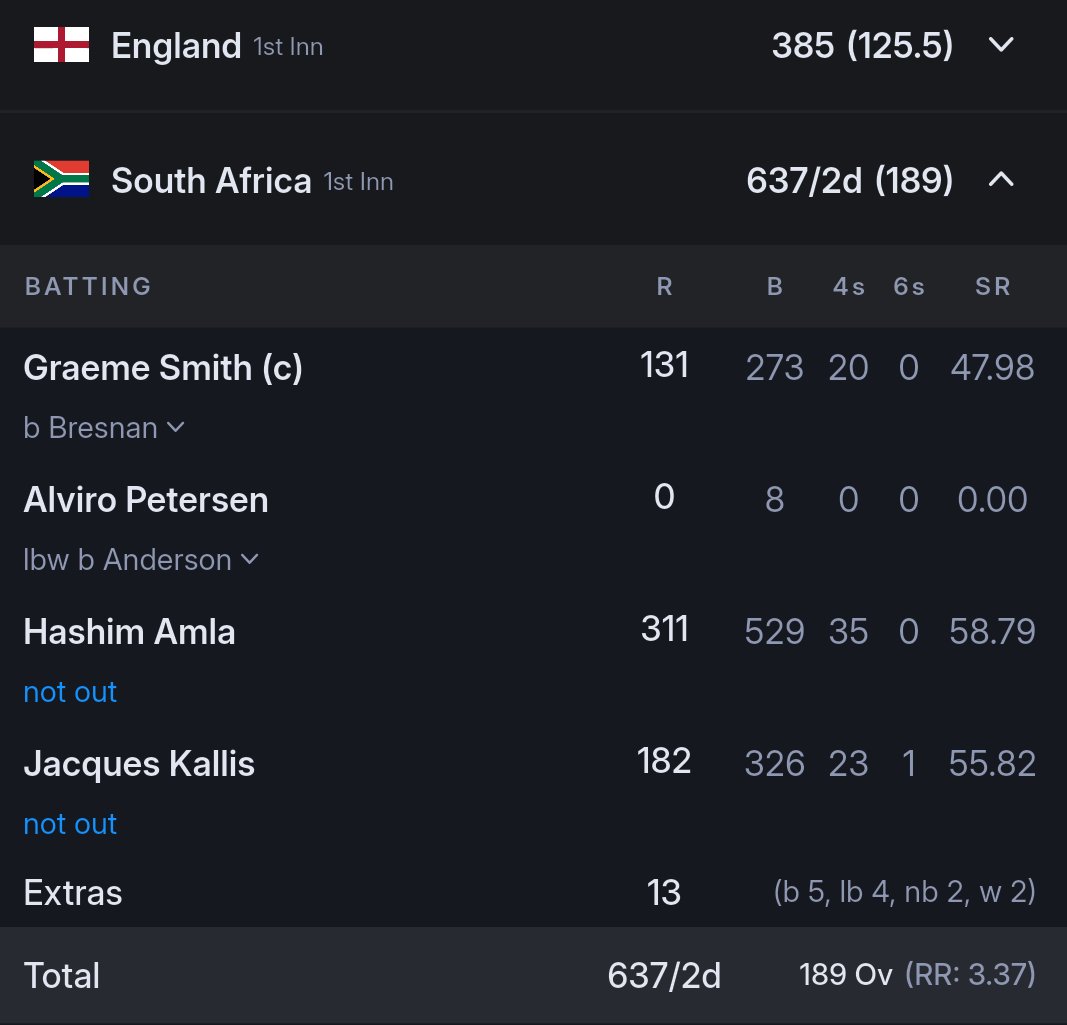Click the BATTING column header
The height and width of the screenshot is (1025, 1067).
[88, 287]
